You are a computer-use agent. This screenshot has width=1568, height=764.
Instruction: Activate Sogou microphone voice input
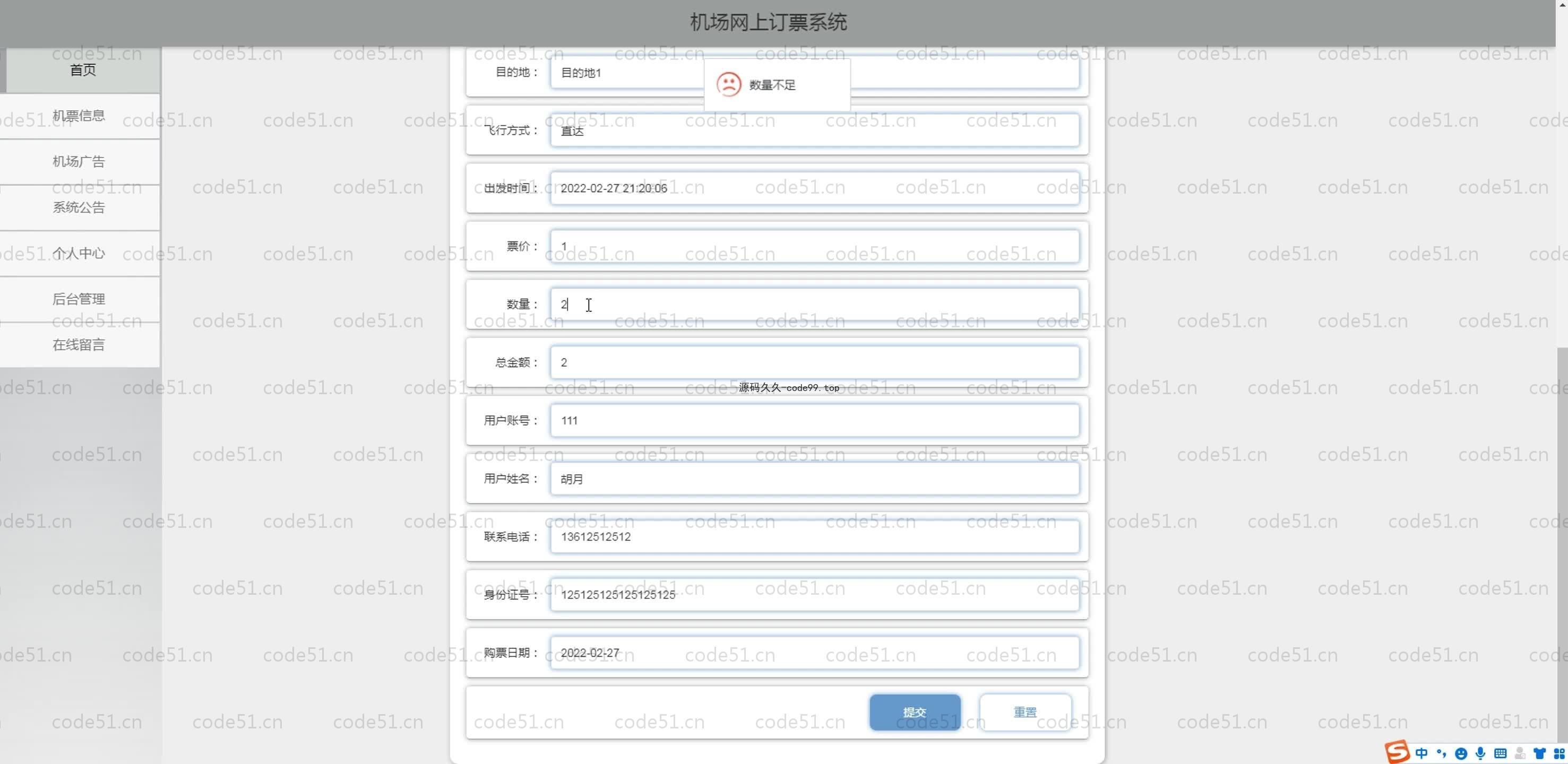point(1480,754)
